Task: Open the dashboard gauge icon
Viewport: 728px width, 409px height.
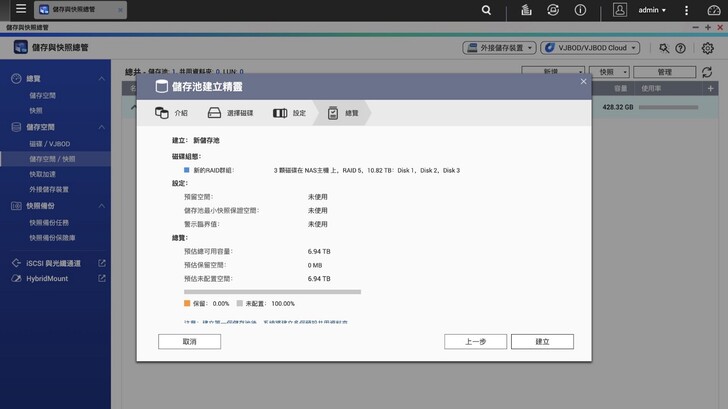Action: pos(713,10)
